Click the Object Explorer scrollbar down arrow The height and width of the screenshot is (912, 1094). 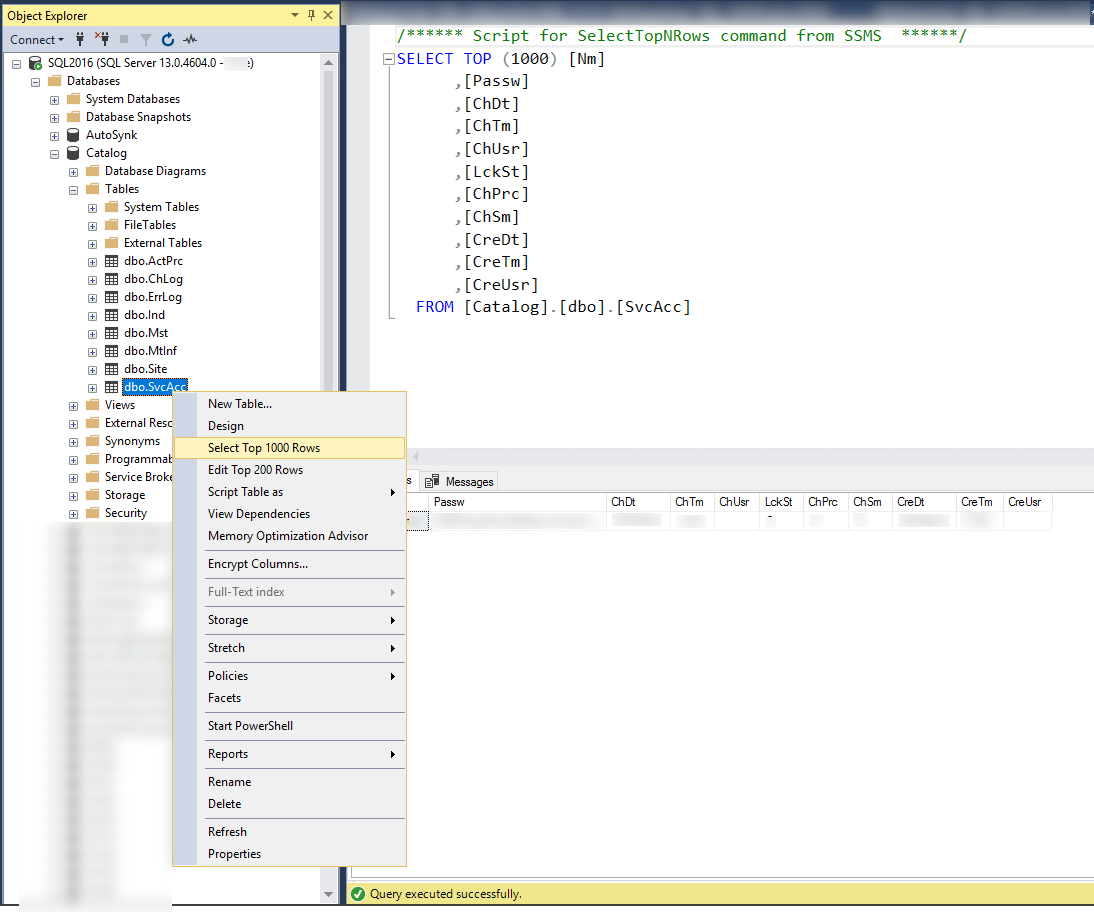[x=330, y=893]
